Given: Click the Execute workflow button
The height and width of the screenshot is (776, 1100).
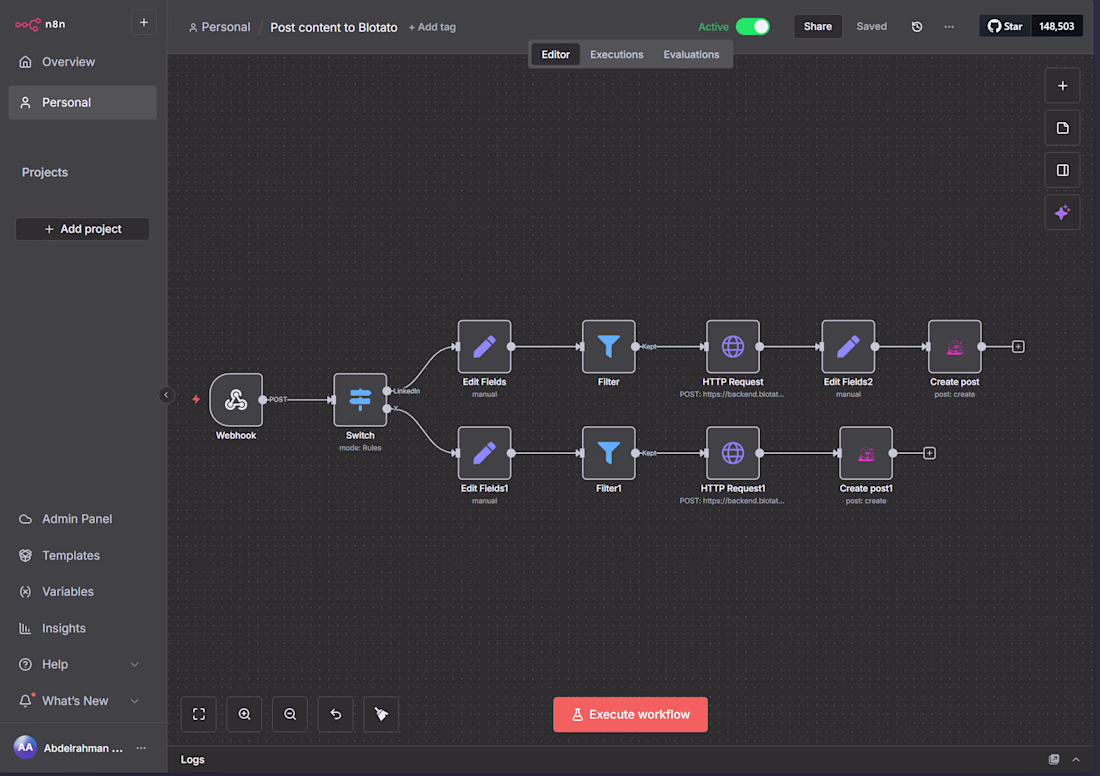Looking at the screenshot, I should click(x=630, y=714).
